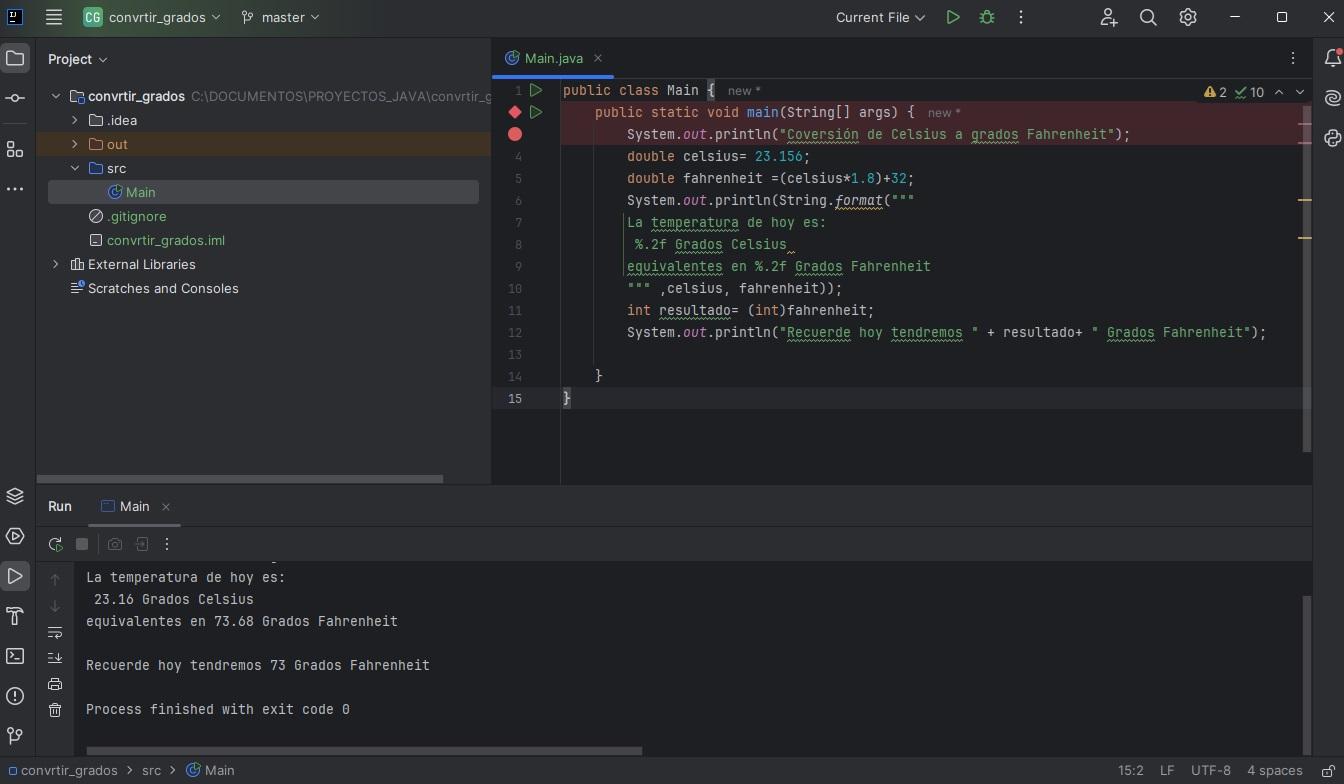The height and width of the screenshot is (784, 1344).
Task: Toggle the diamond breakpoint on line 2
Action: 515,112
